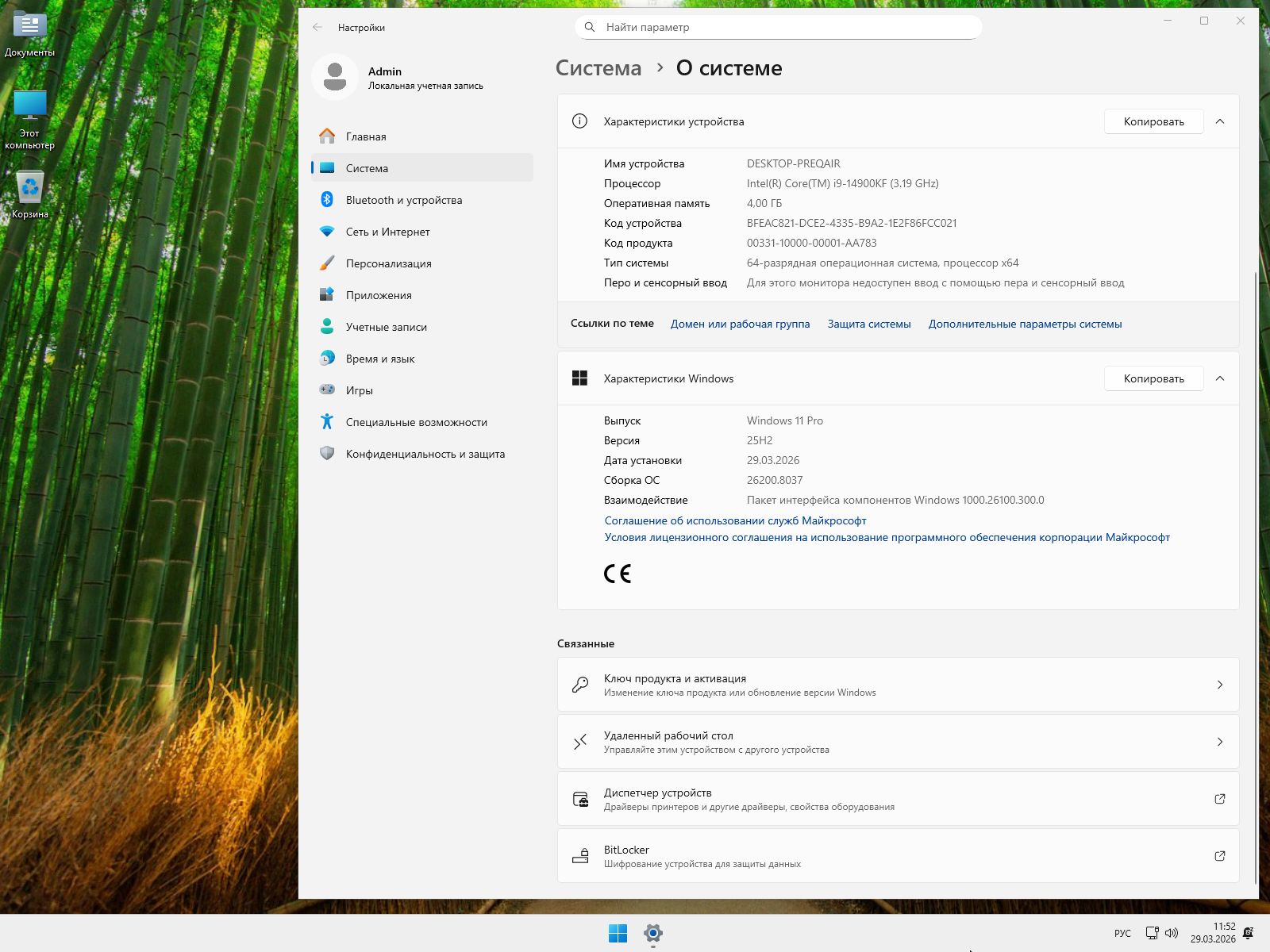Open Personalization via the paintbrush icon
The height and width of the screenshot is (952, 1270).
pyautogui.click(x=327, y=263)
